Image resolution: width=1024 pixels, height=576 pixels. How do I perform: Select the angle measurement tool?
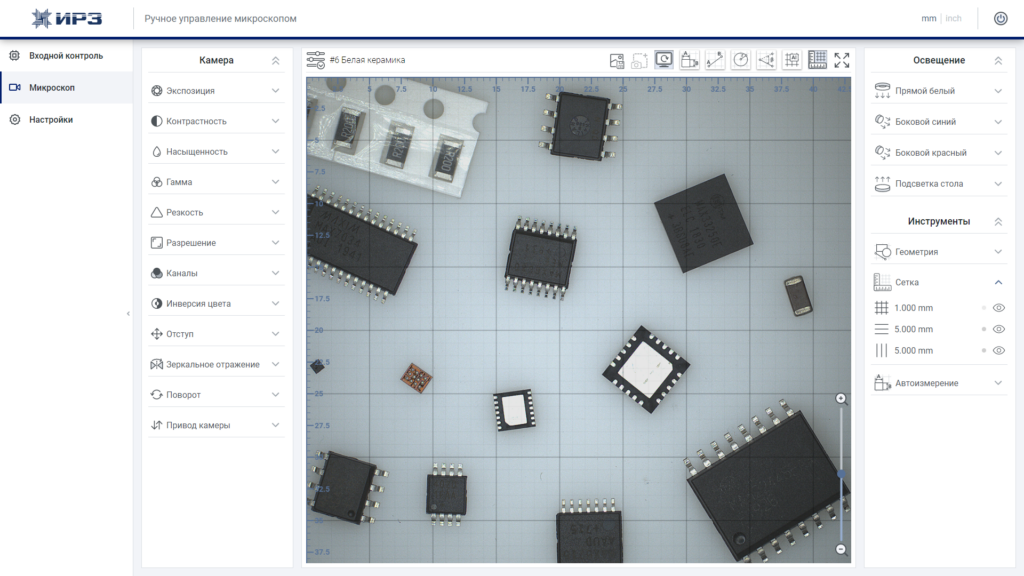tap(766, 60)
